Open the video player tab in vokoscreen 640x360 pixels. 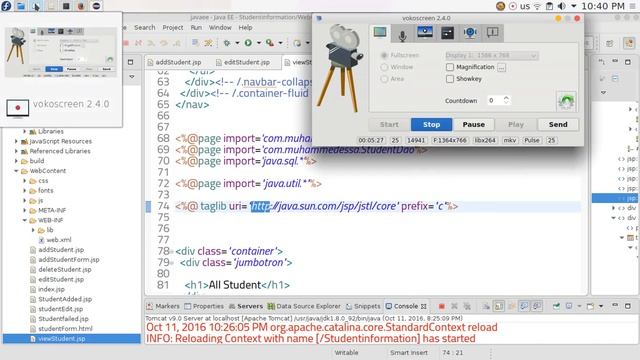[425, 33]
